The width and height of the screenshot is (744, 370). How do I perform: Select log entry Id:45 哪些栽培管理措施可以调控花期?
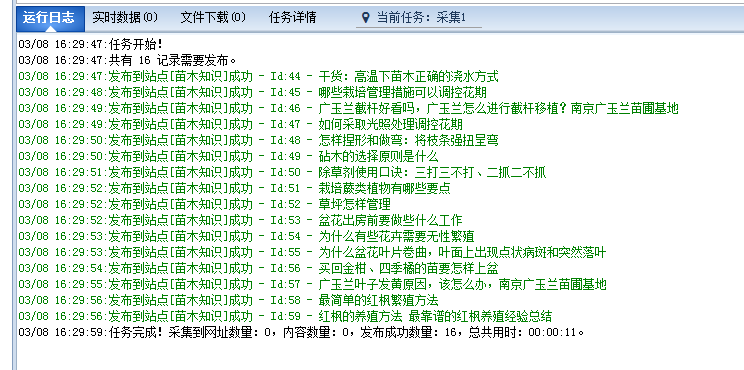click(252, 92)
